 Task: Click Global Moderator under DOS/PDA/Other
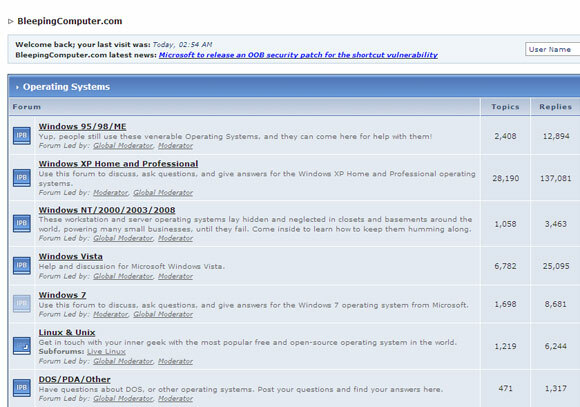coord(124,399)
